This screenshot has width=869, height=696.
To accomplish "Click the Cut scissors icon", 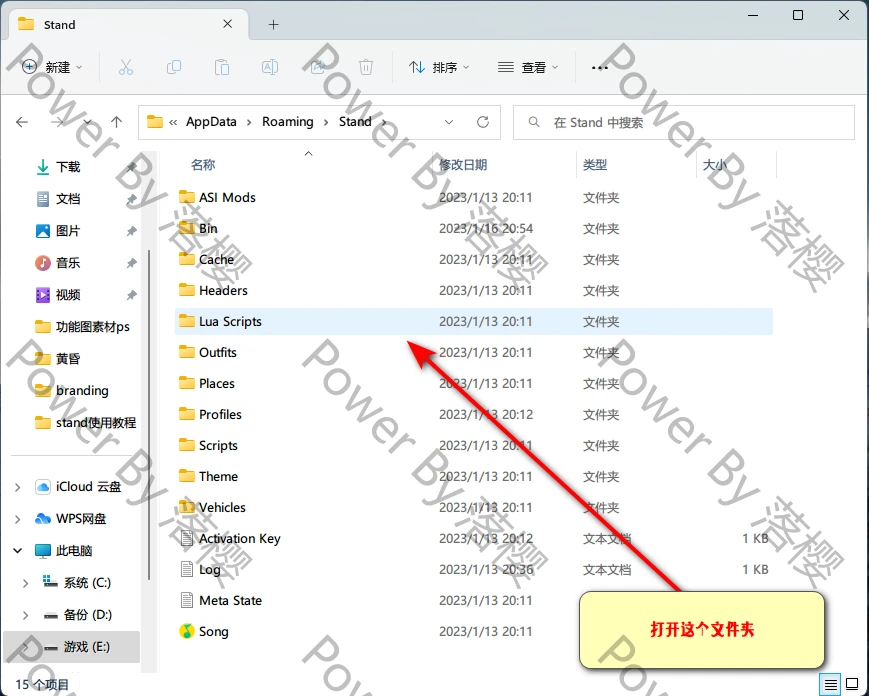I will (126, 68).
